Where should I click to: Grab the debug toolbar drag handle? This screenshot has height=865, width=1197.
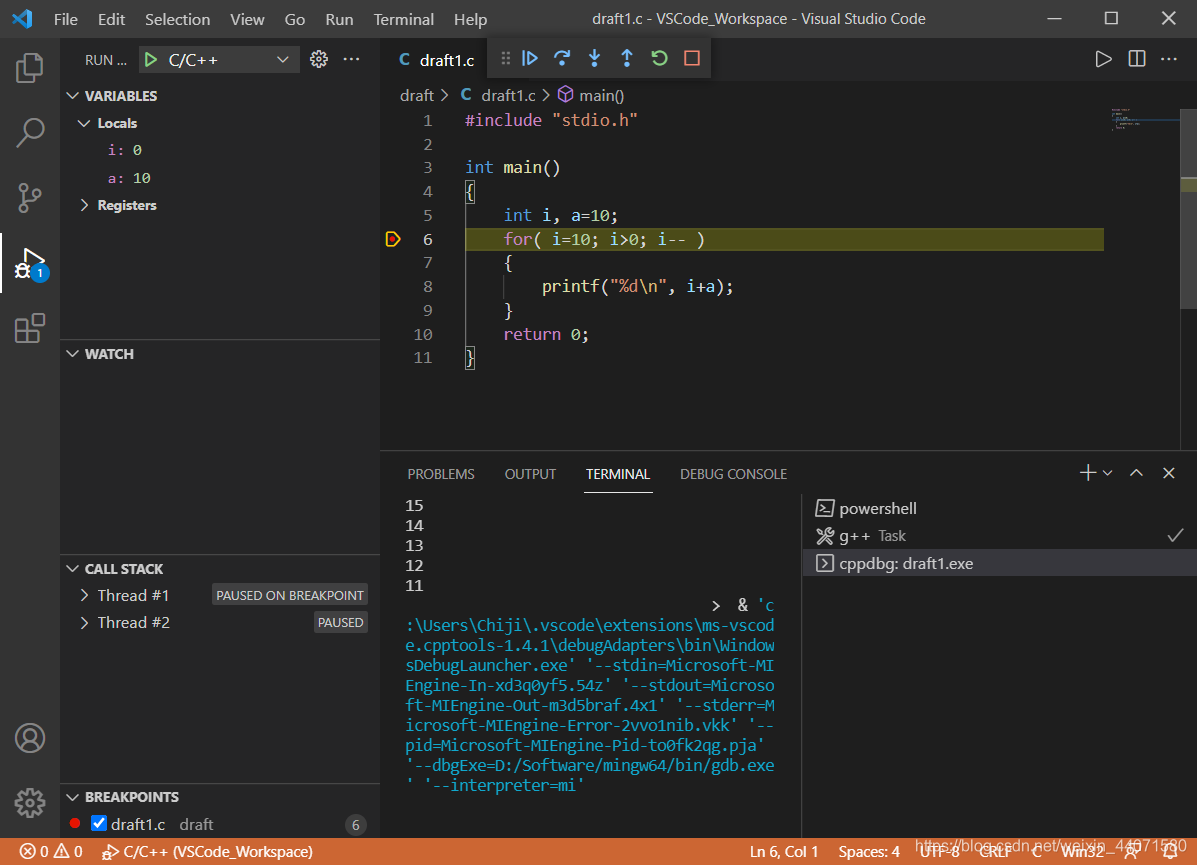[505, 58]
